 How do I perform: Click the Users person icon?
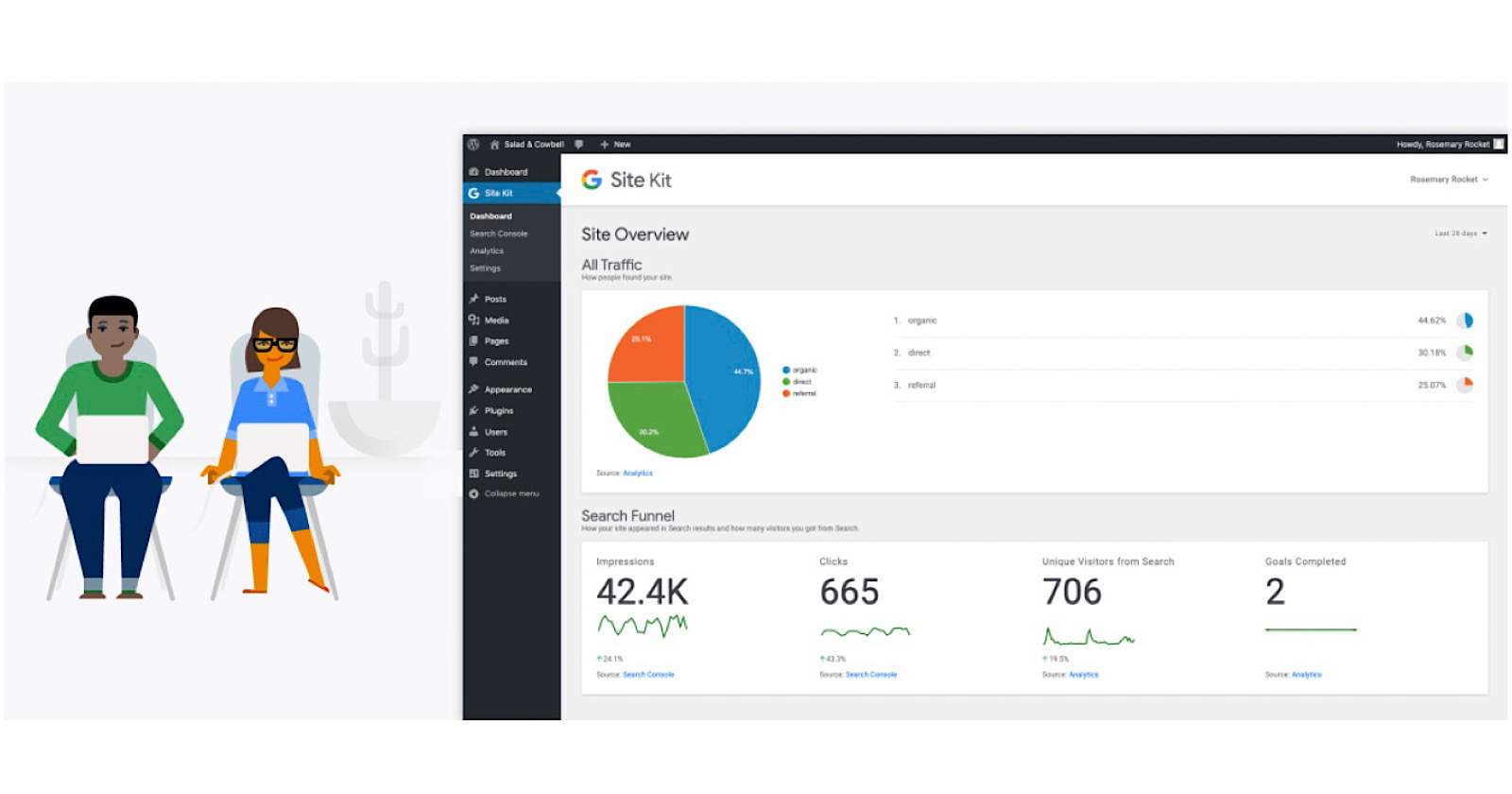coord(473,431)
